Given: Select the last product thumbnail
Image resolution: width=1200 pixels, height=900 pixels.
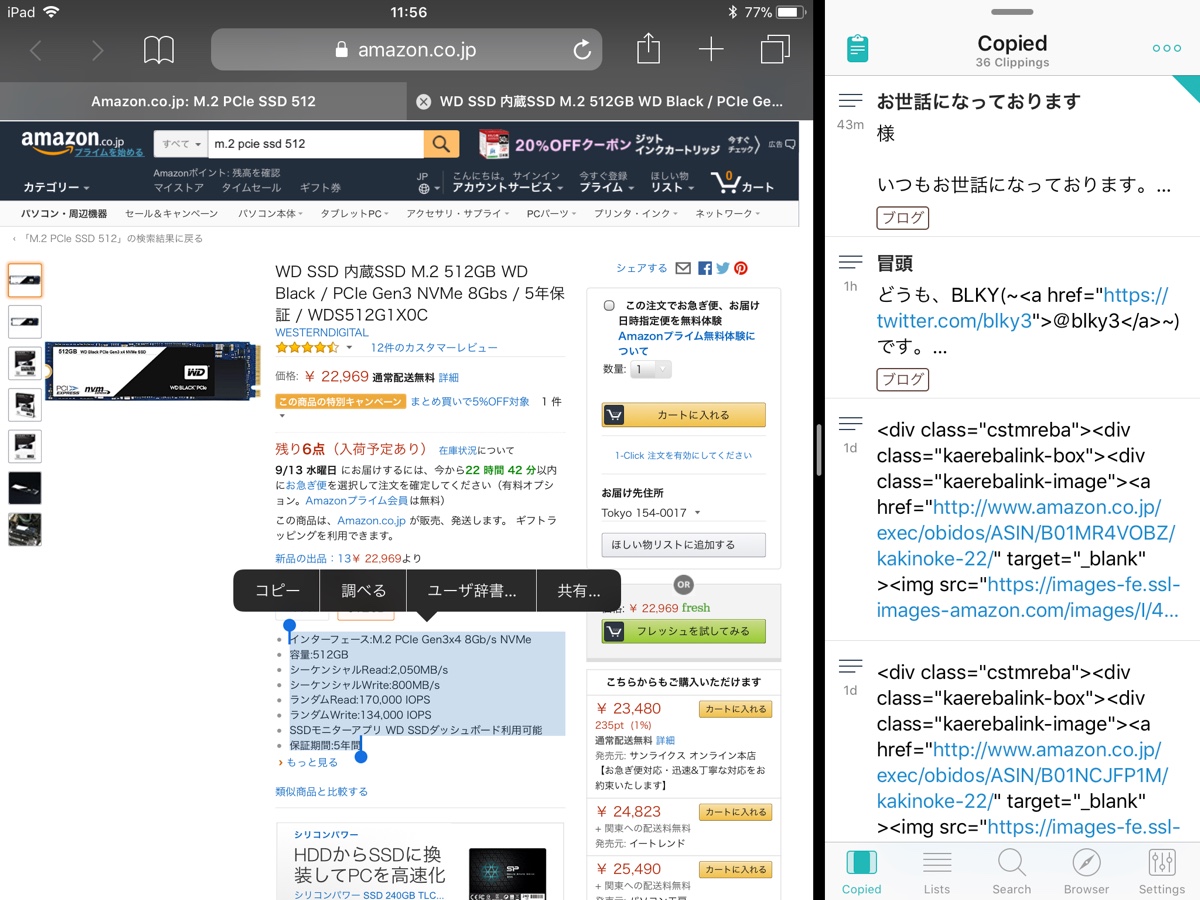Looking at the screenshot, I should point(25,529).
